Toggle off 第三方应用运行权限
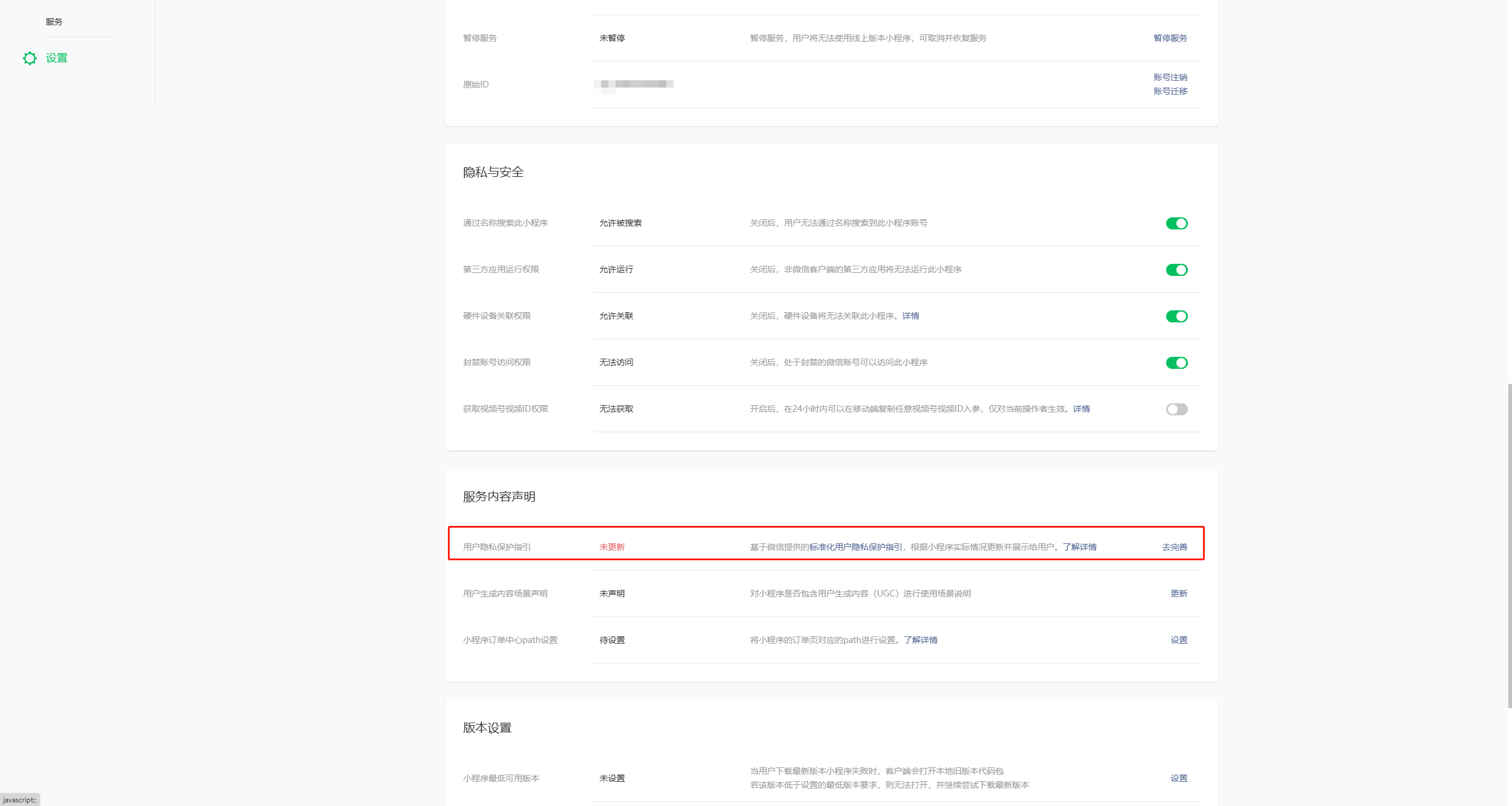Screen dimensions: 1512x806 1176,269
